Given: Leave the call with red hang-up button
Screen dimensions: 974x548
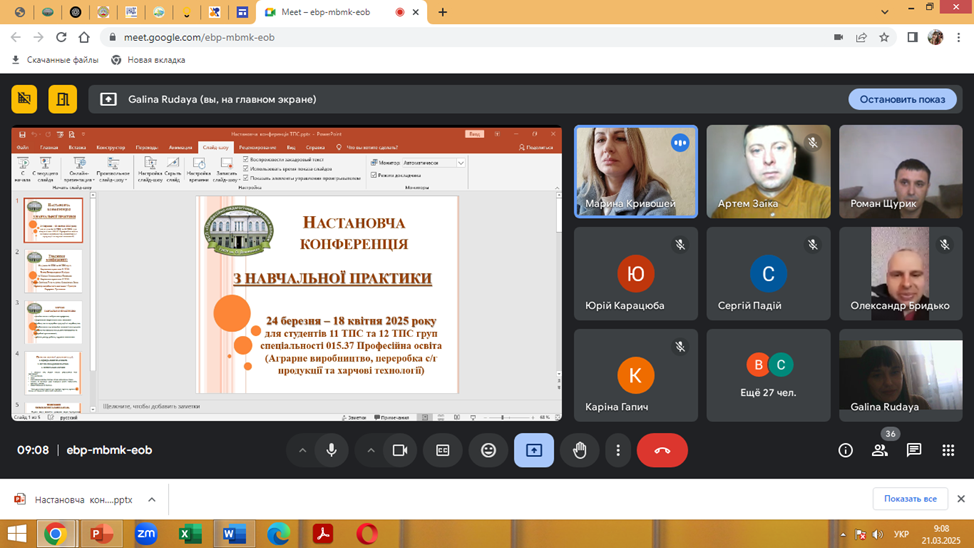Looking at the screenshot, I should point(662,450).
